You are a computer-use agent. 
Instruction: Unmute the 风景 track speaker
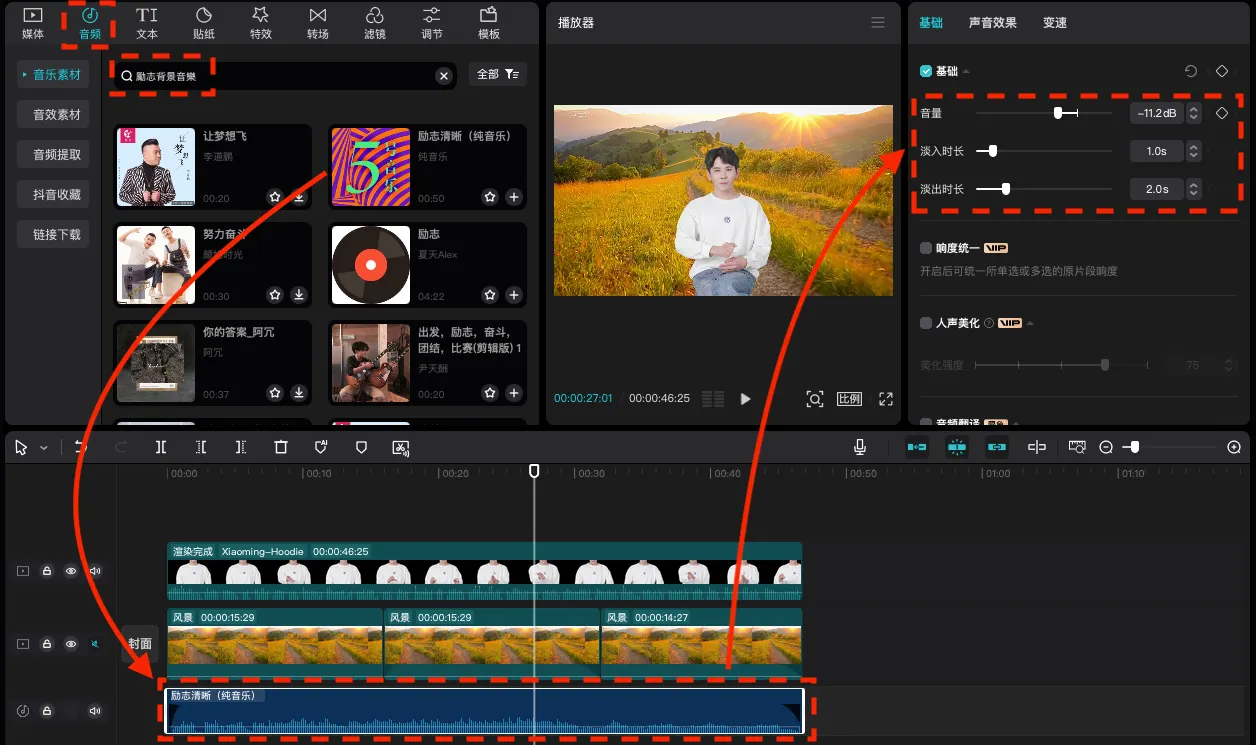point(95,644)
